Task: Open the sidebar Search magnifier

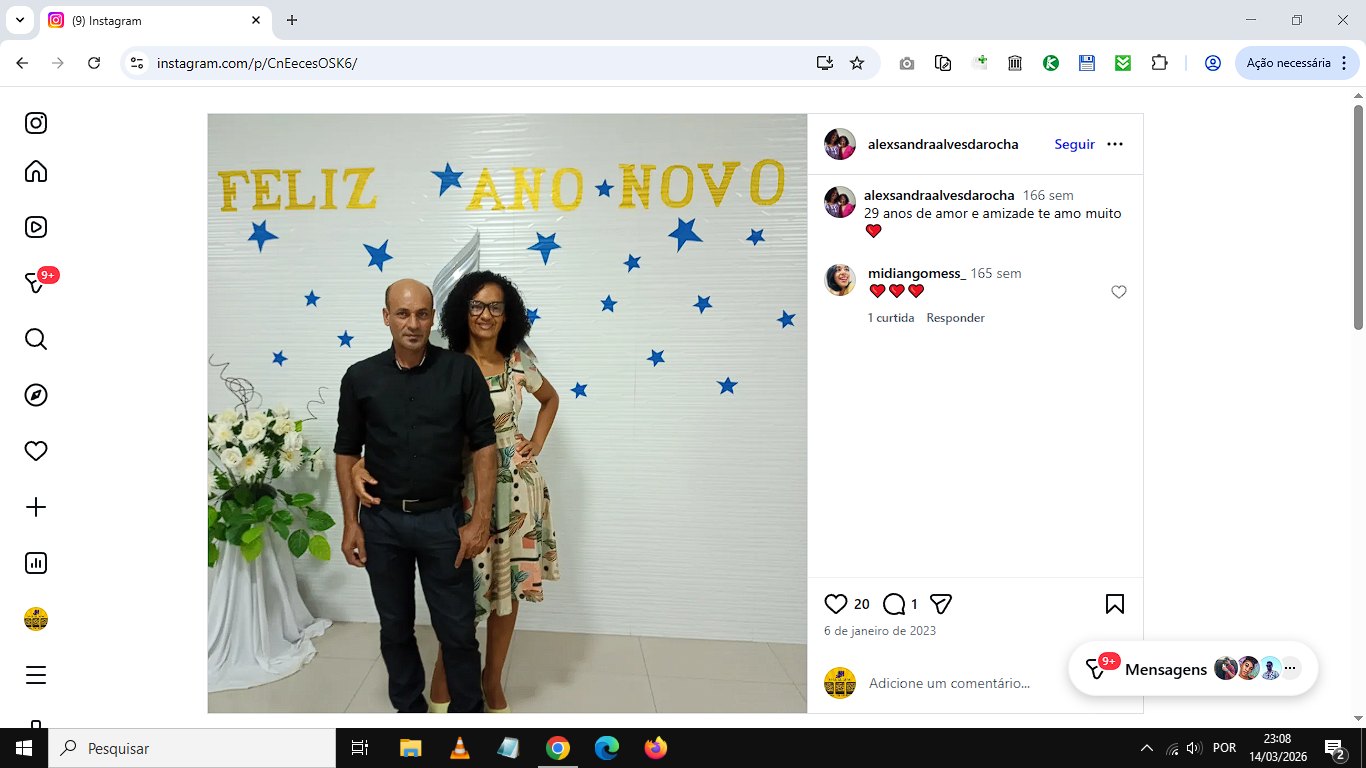Action: 36,339
